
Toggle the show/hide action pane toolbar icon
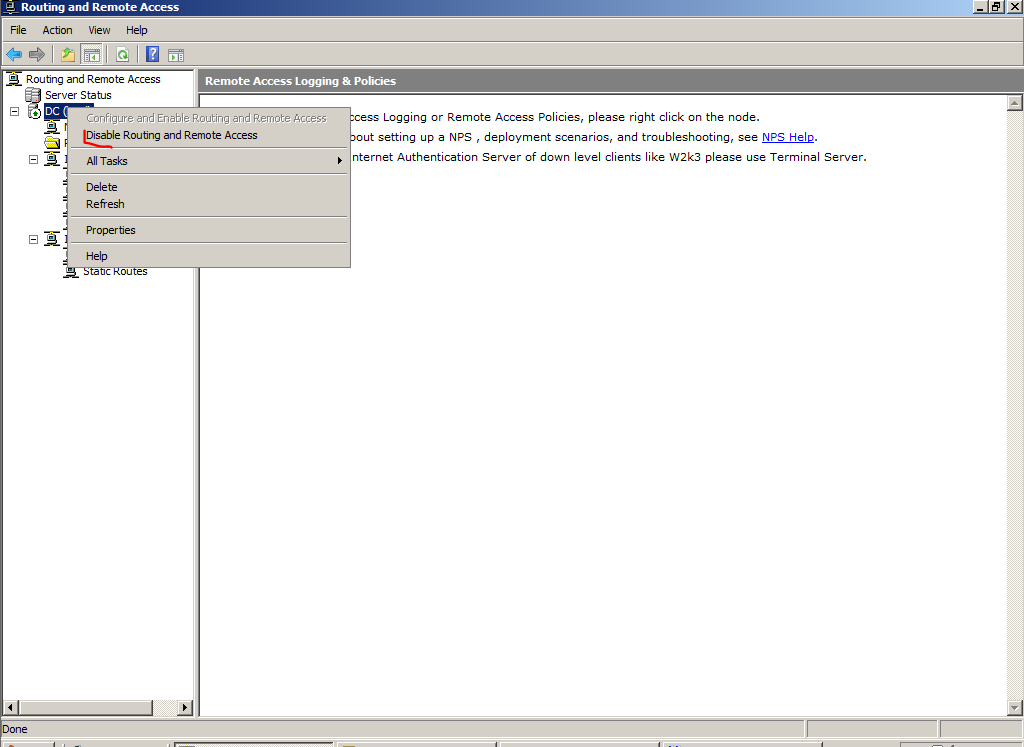pyautogui.click(x=176, y=55)
